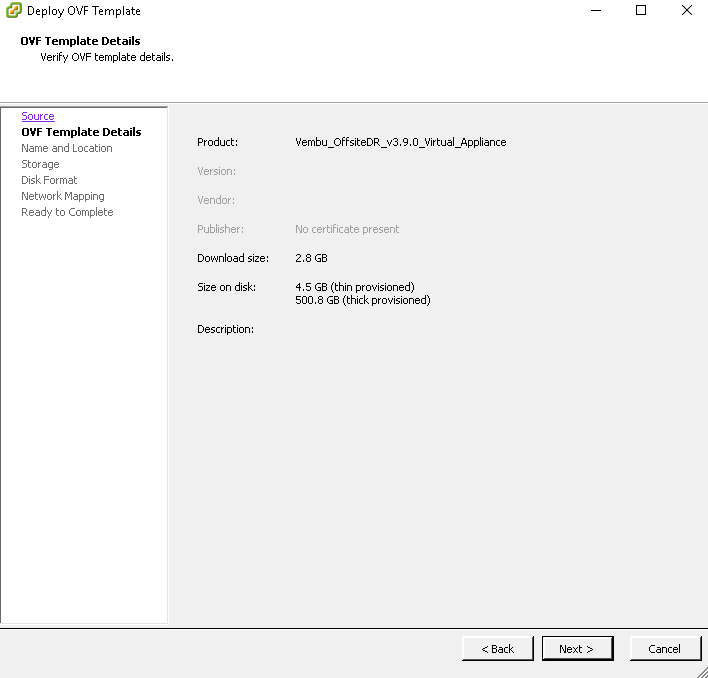Click the window resize grip corner

click(x=702, y=672)
